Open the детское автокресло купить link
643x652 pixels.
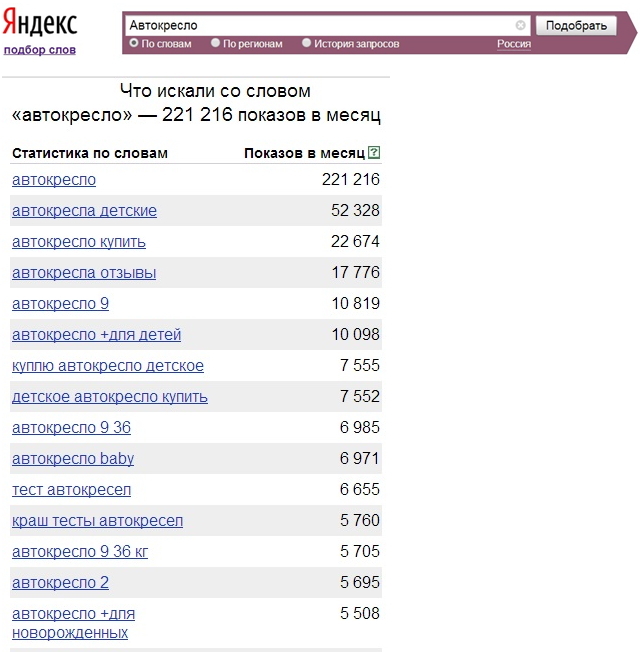(x=110, y=397)
